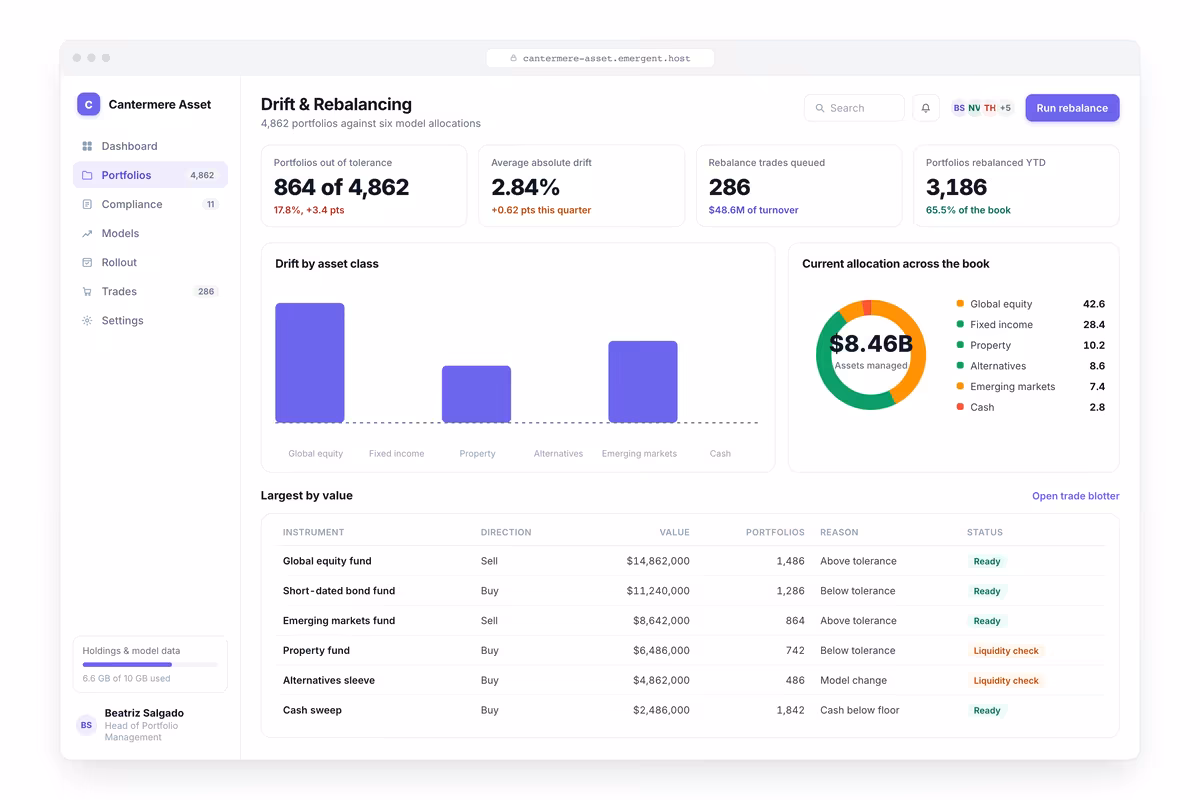Open the Models section
The image size is (1200, 800).
coord(150,233)
